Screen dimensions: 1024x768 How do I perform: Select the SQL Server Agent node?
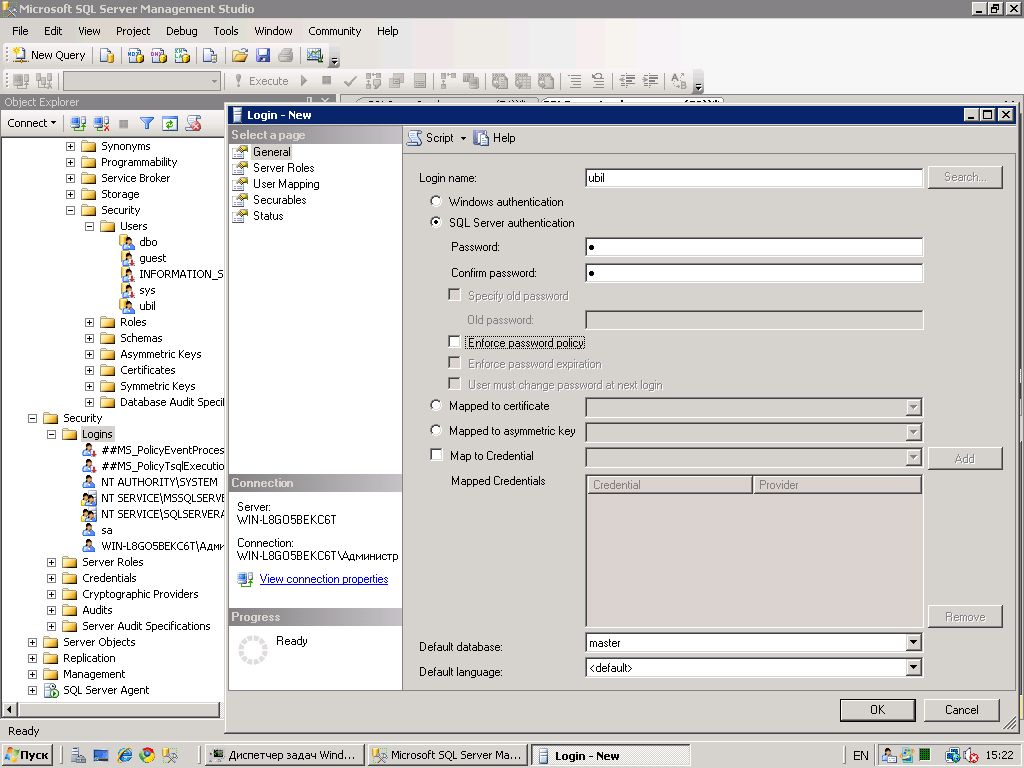[106, 690]
